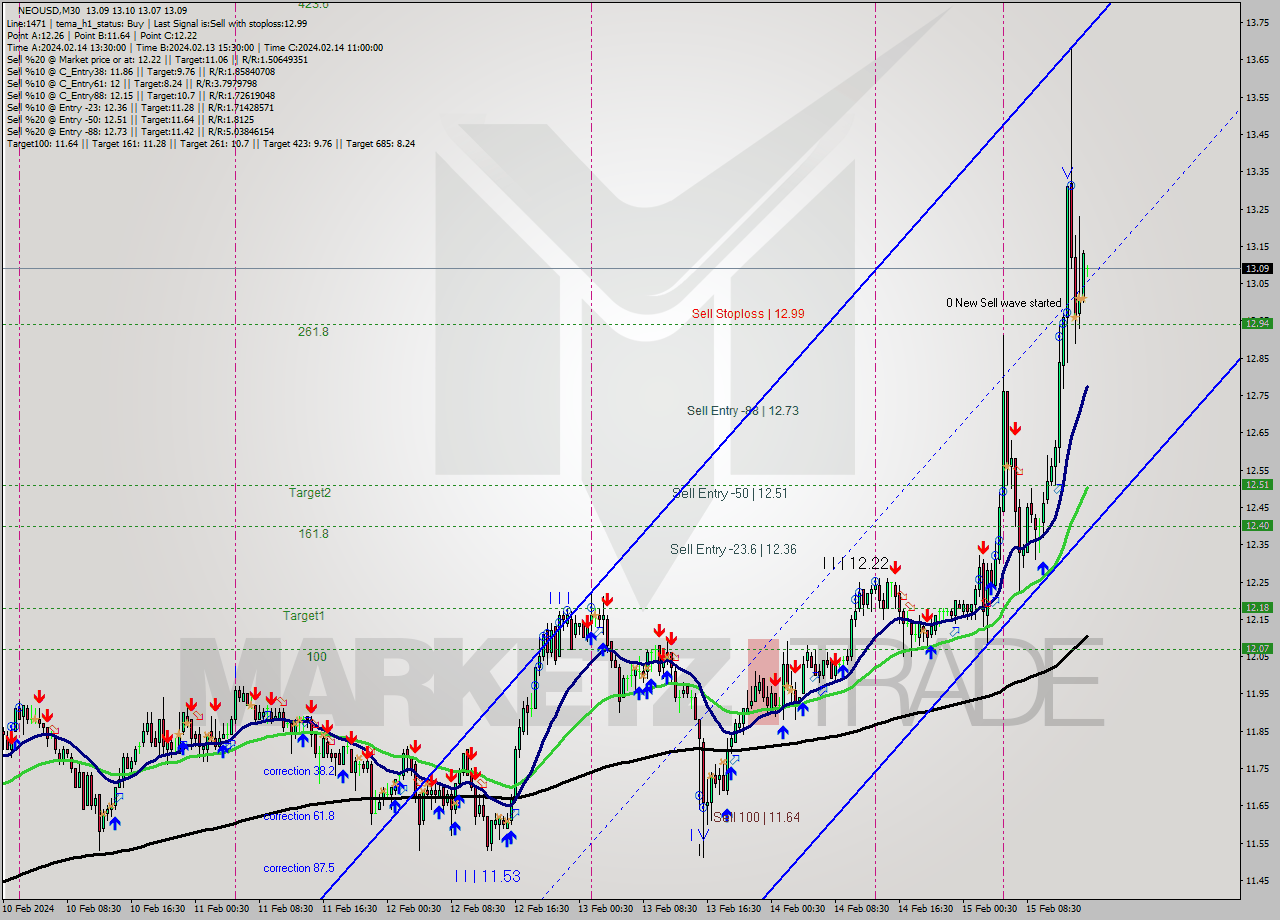Select the 'Target2' level label
This screenshot has height=920, width=1280.
pos(310,493)
